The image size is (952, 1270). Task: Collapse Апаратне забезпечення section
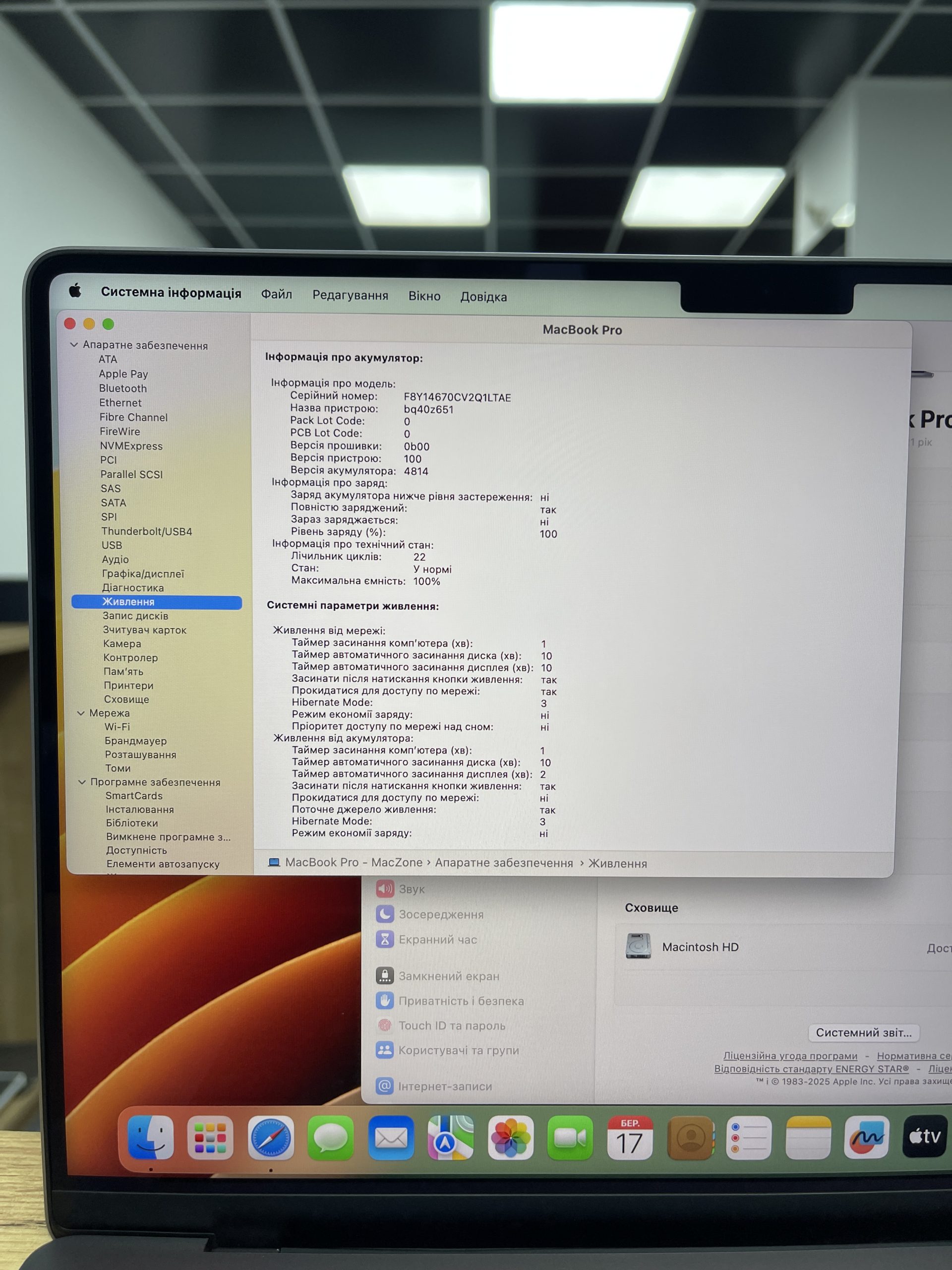pyautogui.click(x=74, y=345)
